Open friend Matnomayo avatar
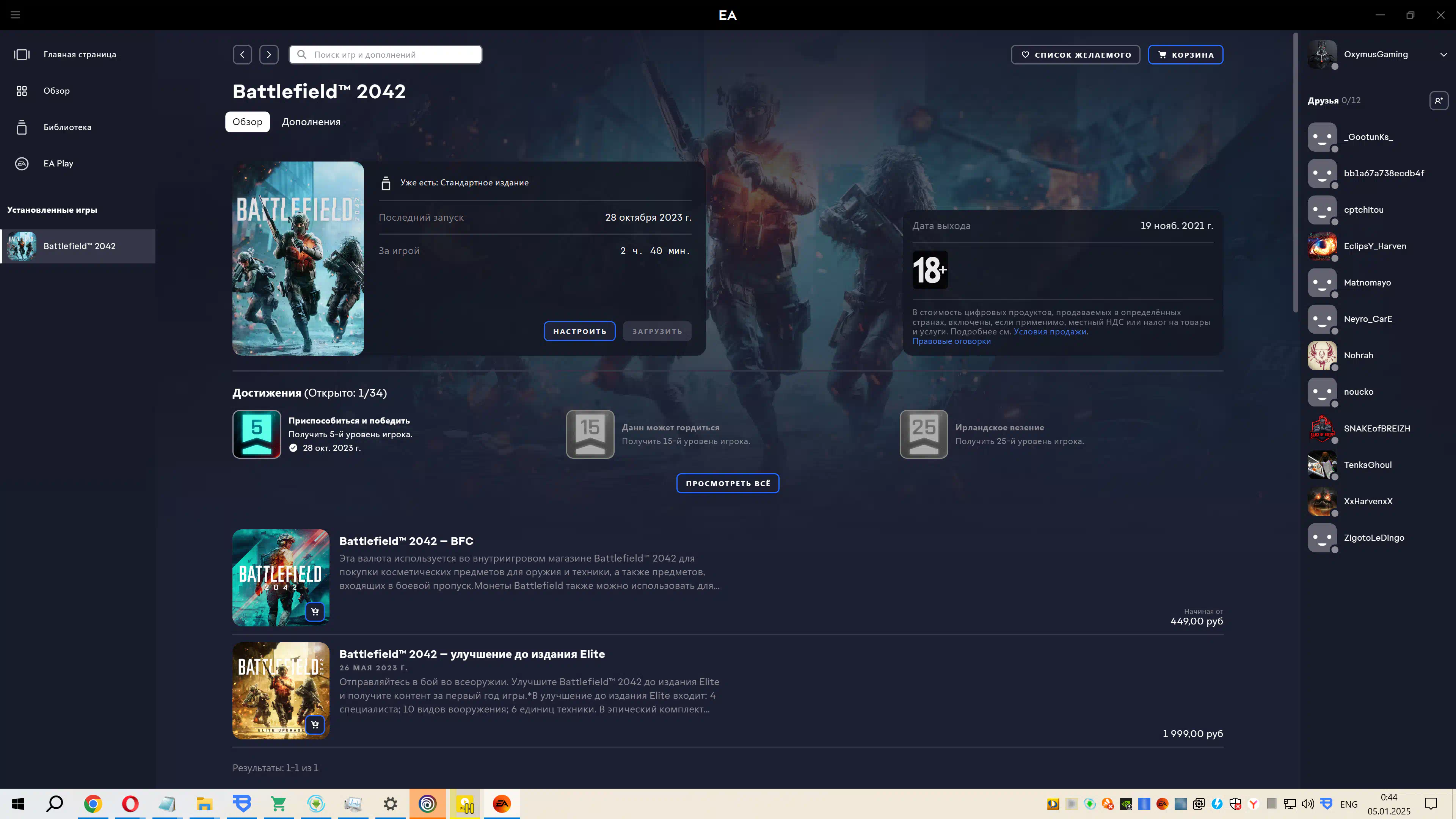The image size is (1456, 819). pyautogui.click(x=1322, y=283)
